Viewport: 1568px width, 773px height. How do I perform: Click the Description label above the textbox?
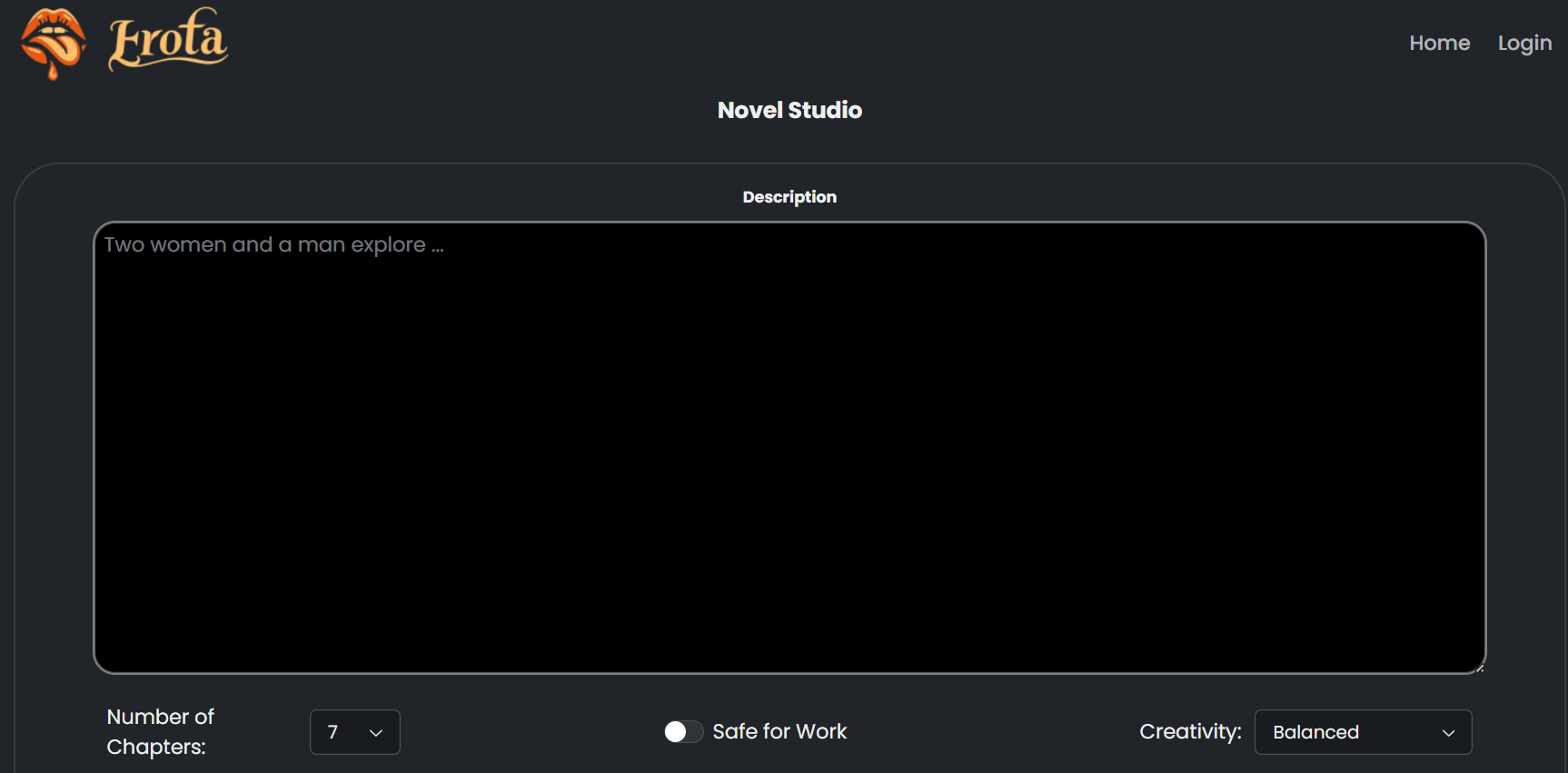789,197
